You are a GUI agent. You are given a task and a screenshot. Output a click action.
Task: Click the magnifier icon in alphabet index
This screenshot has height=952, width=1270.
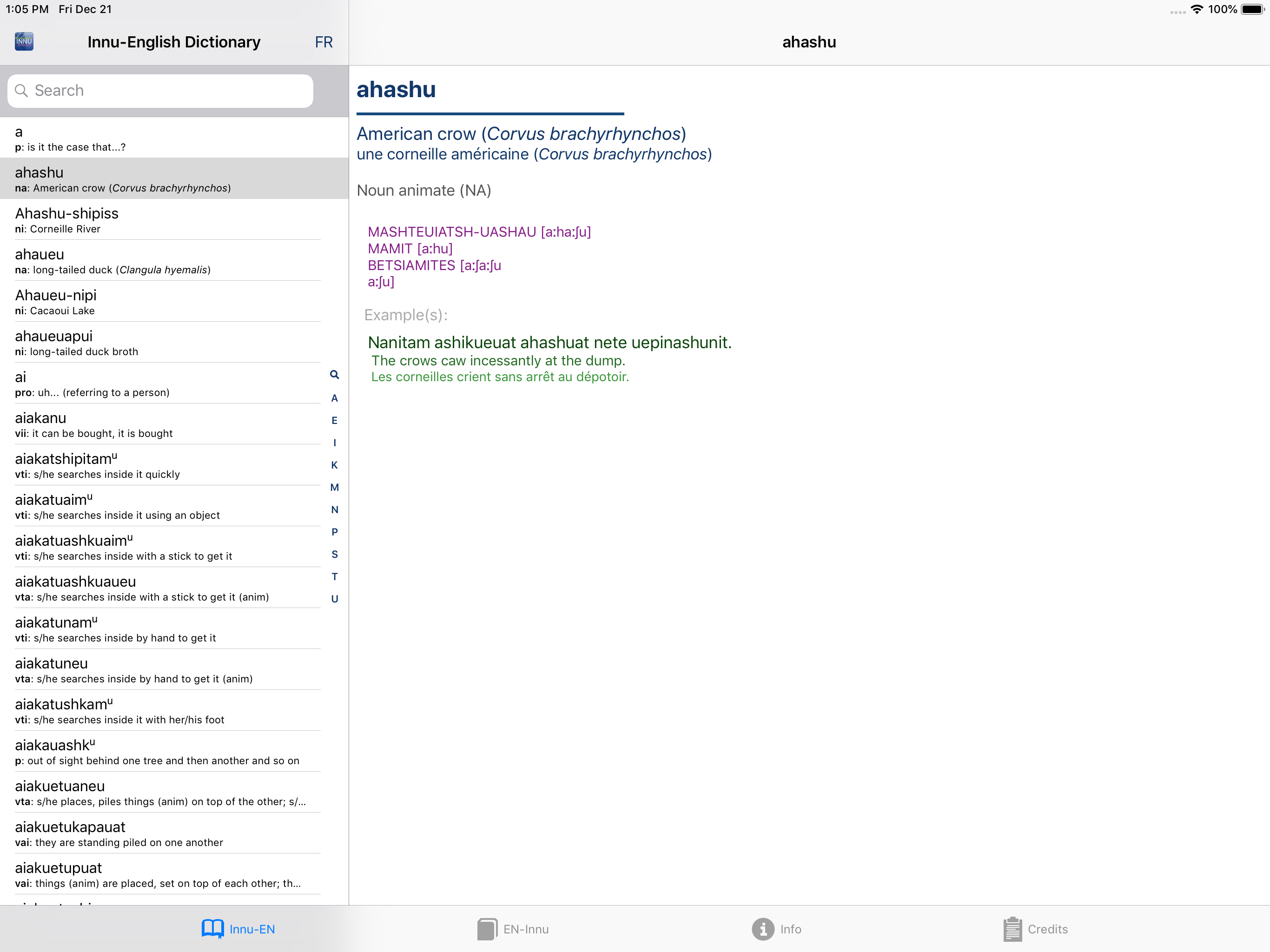point(335,375)
